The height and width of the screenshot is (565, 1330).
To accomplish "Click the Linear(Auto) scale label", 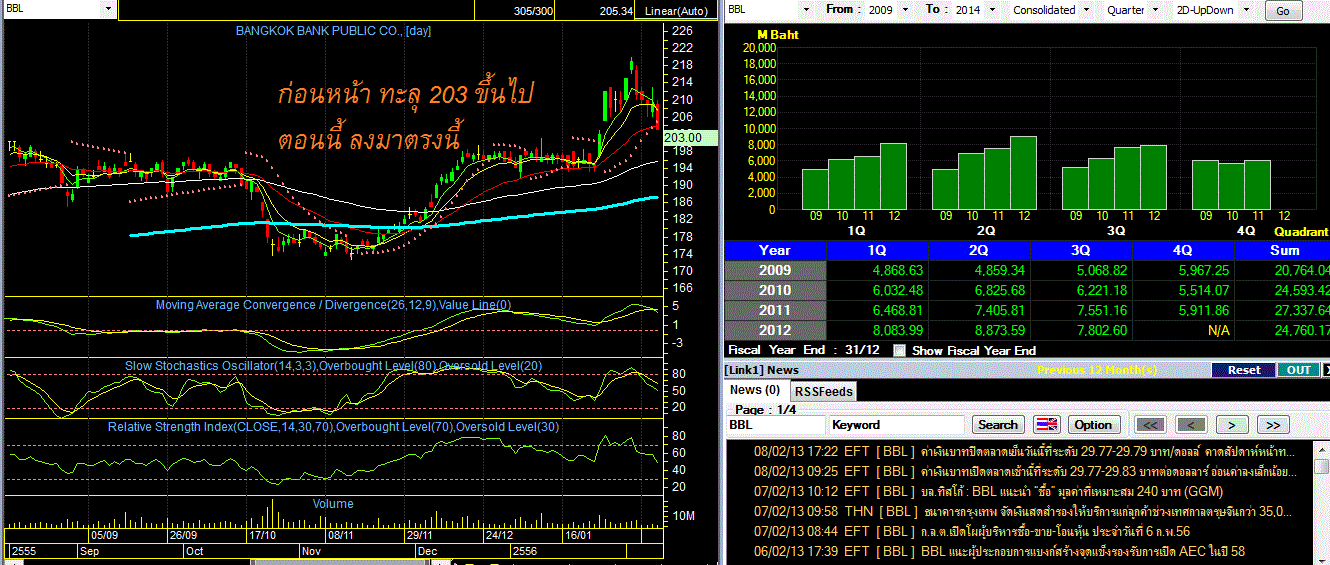I will (675, 10).
